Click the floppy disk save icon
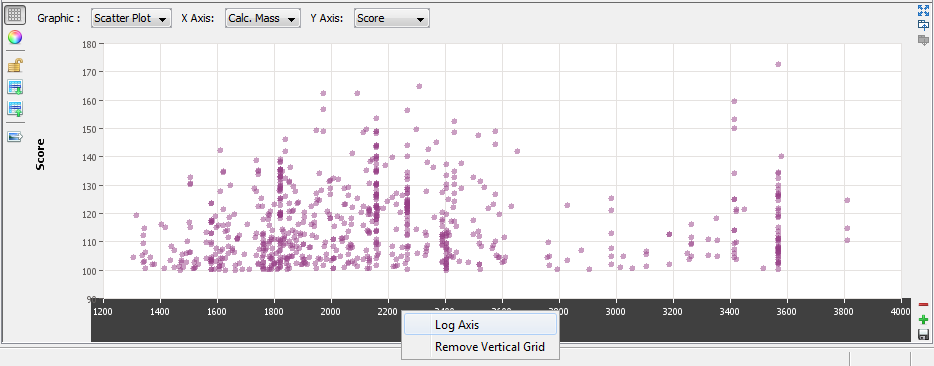Screen dimensions: 934x366 click(923, 334)
